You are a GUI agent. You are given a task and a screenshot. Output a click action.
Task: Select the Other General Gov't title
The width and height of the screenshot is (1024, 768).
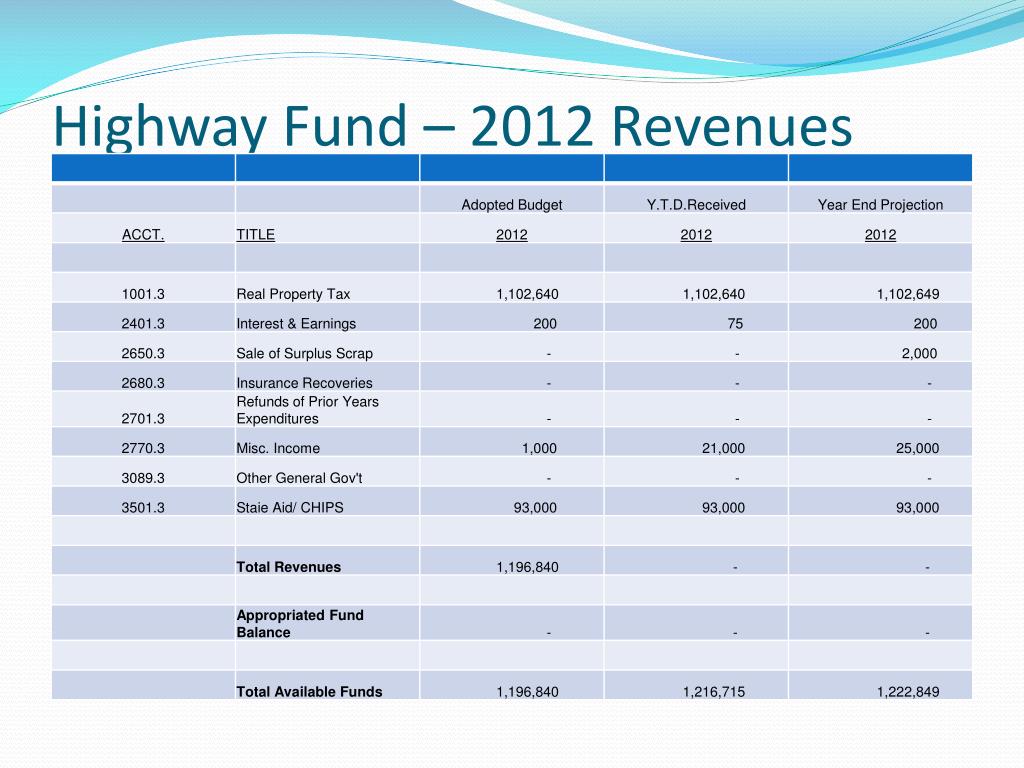click(299, 478)
